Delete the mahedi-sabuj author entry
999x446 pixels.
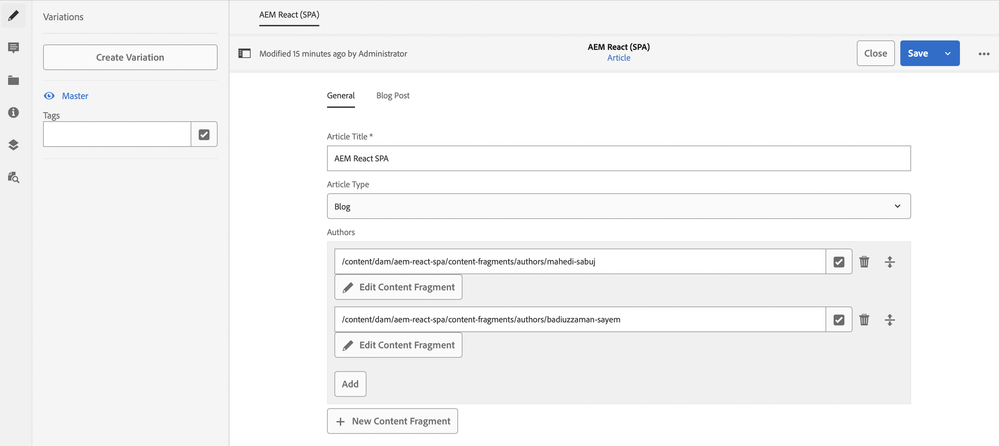pos(864,262)
